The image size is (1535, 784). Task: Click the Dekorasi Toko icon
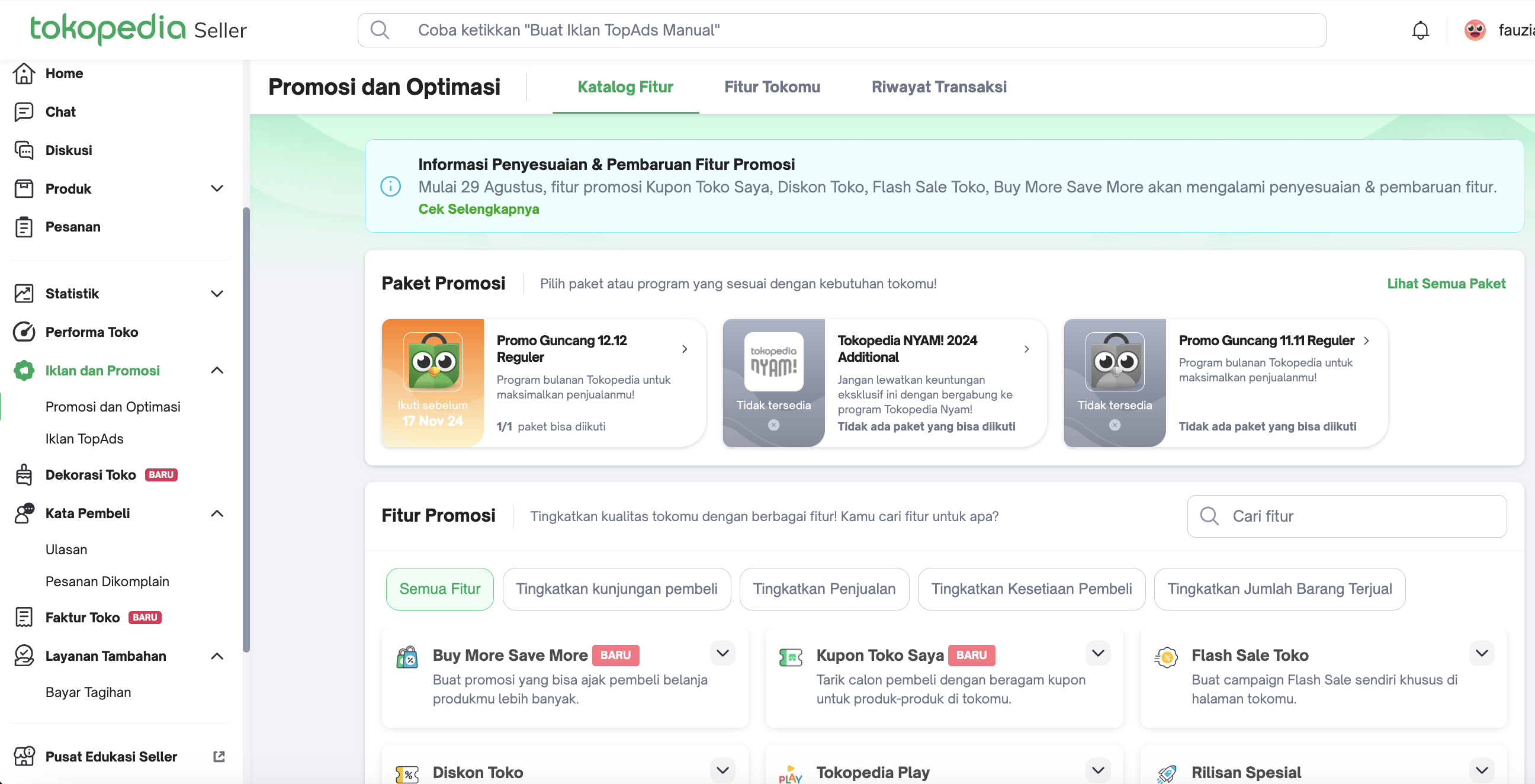point(24,475)
